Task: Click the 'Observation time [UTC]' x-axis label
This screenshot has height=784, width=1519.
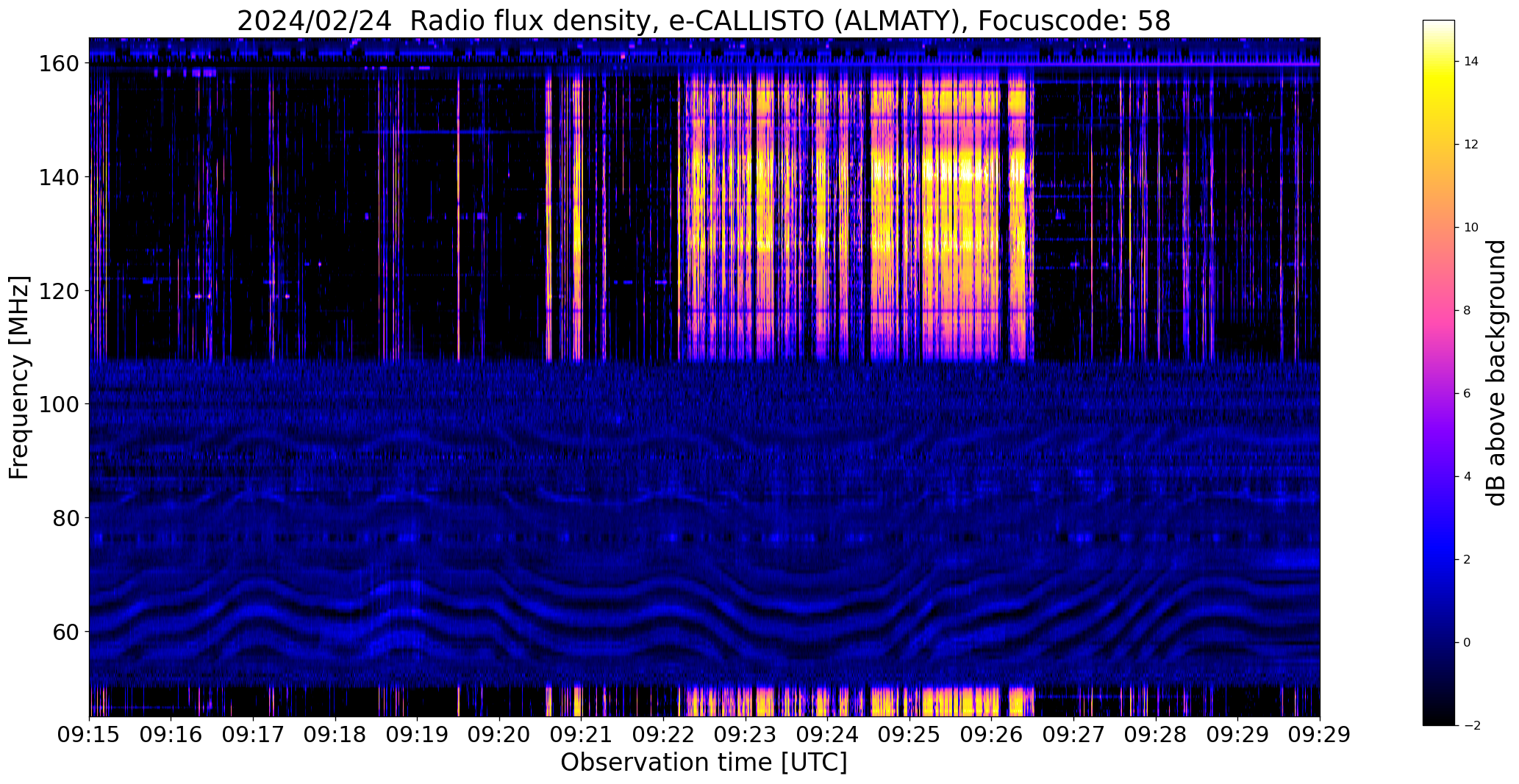Action: pos(704,763)
